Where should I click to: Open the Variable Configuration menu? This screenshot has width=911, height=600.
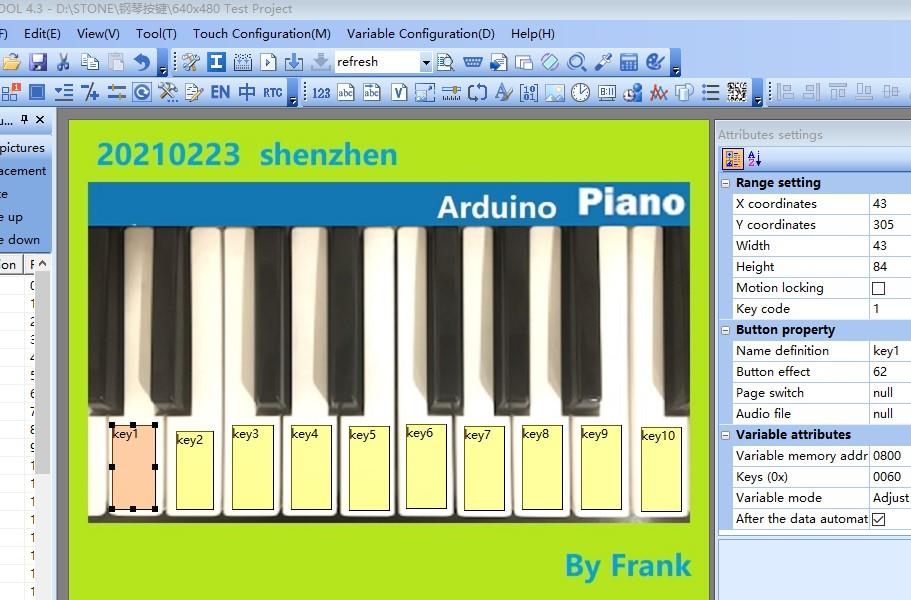pos(420,33)
